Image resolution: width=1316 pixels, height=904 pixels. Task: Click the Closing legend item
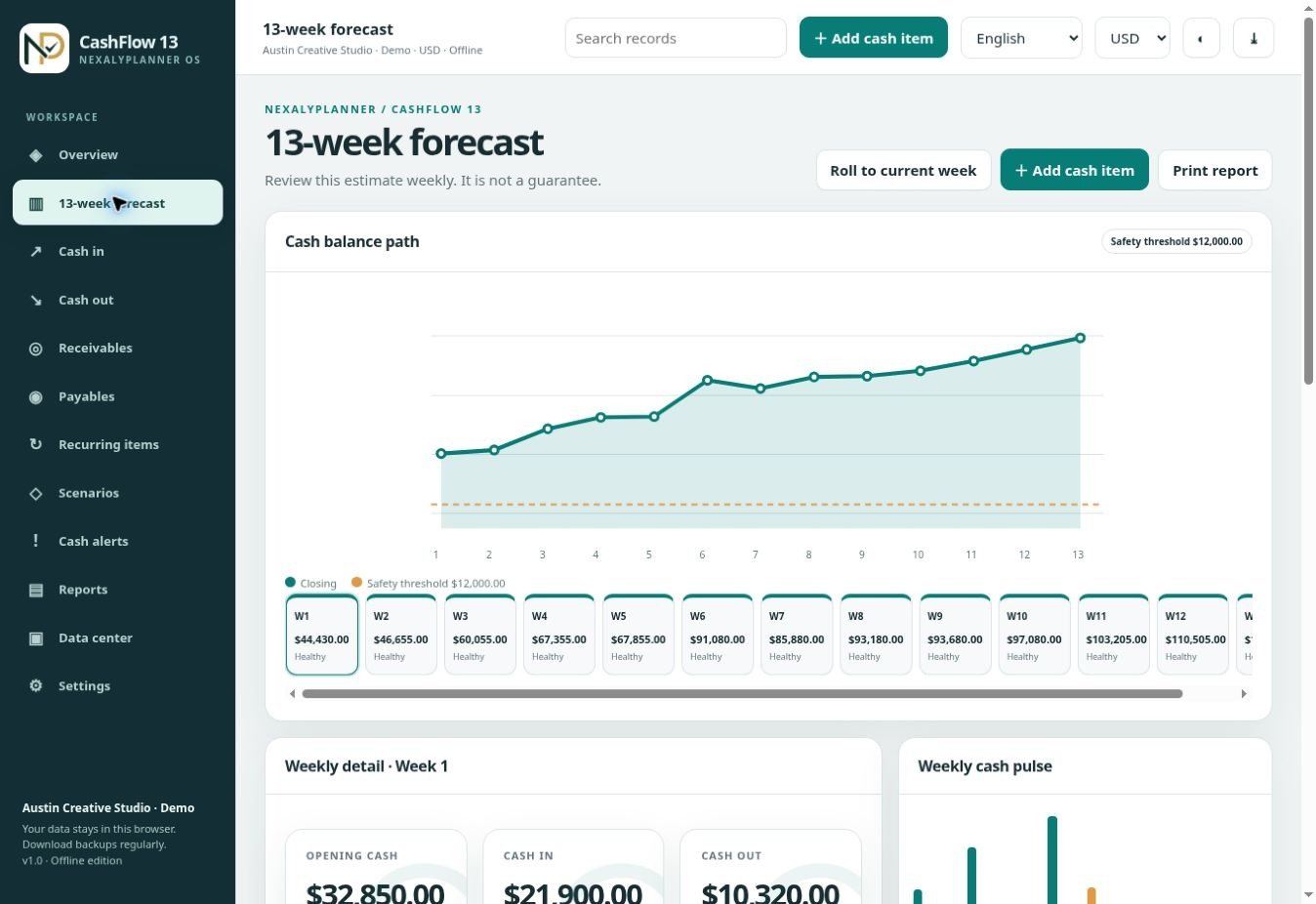tap(310, 583)
